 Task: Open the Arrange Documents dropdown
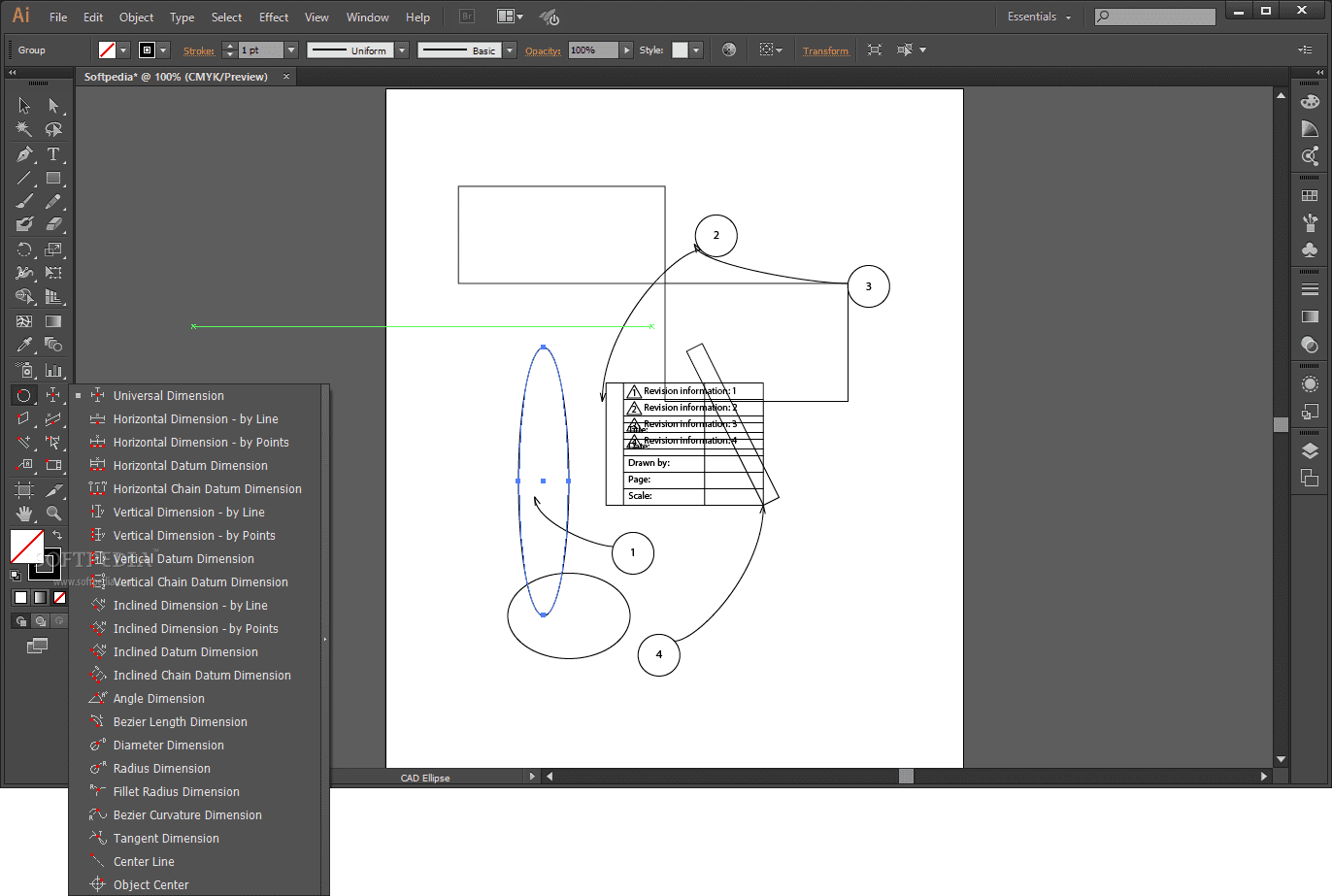click(x=510, y=17)
